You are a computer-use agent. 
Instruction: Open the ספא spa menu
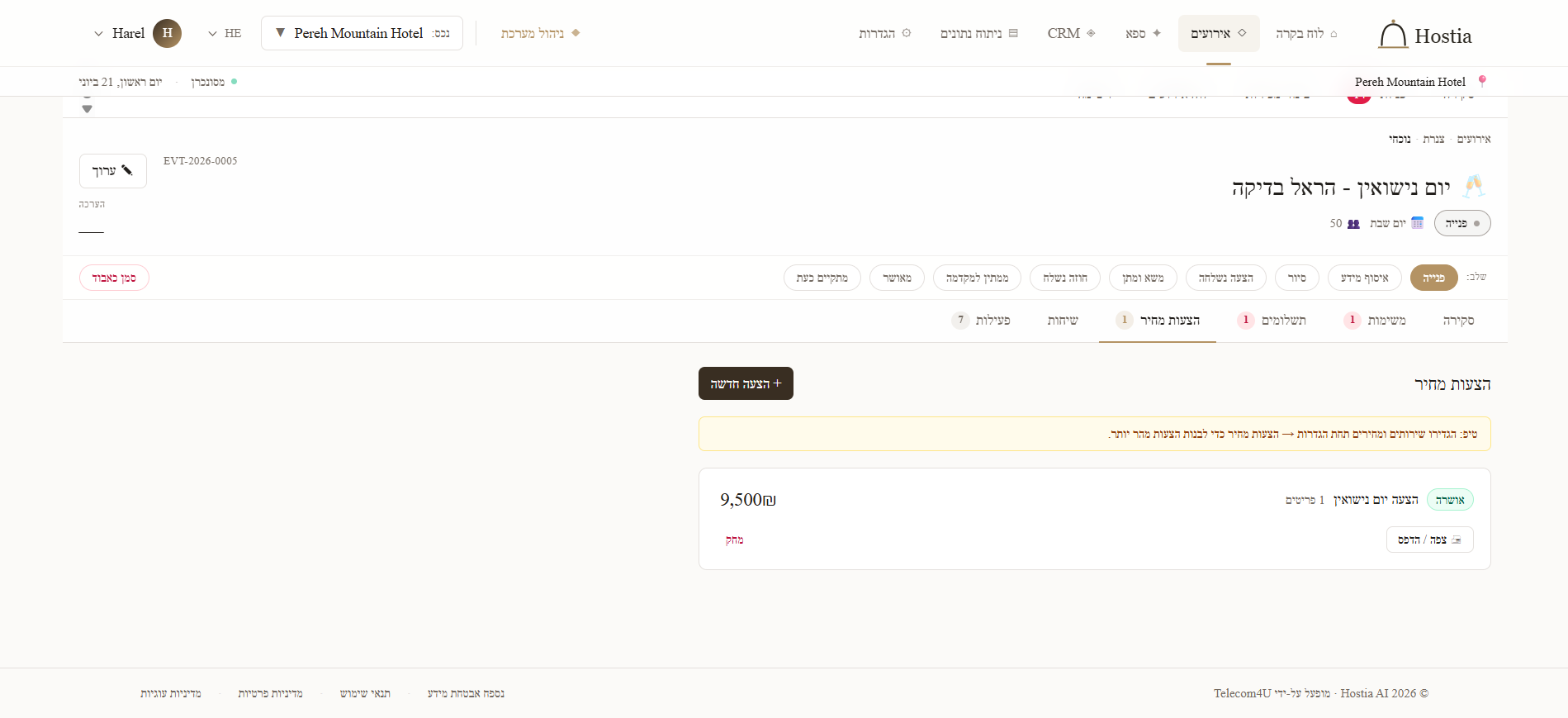click(x=1144, y=33)
